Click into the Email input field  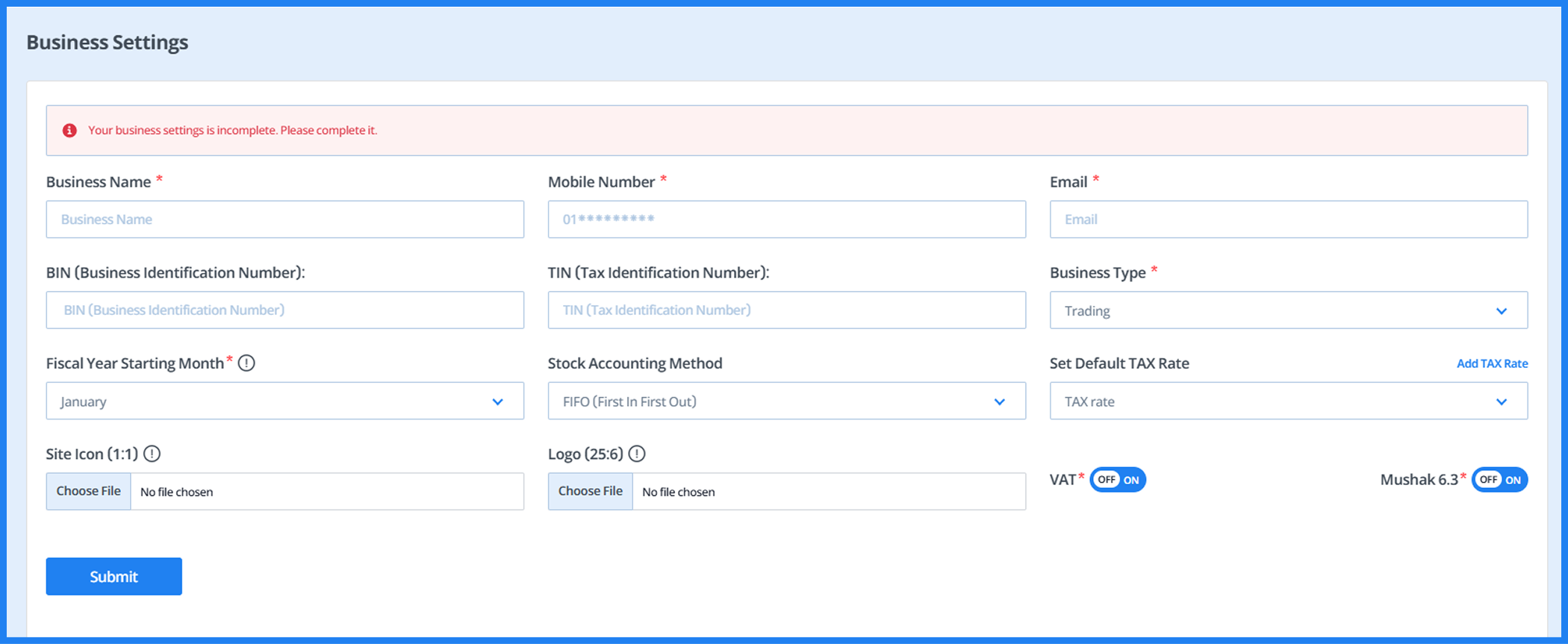tap(1288, 219)
